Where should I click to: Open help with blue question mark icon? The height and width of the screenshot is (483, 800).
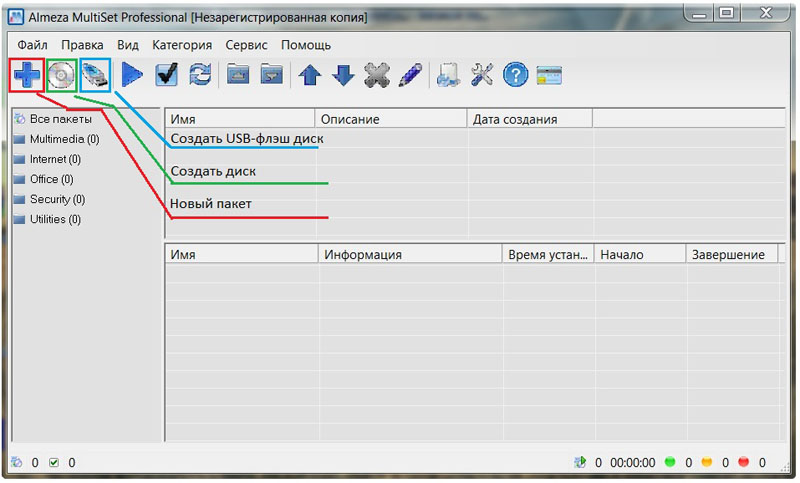pos(516,75)
